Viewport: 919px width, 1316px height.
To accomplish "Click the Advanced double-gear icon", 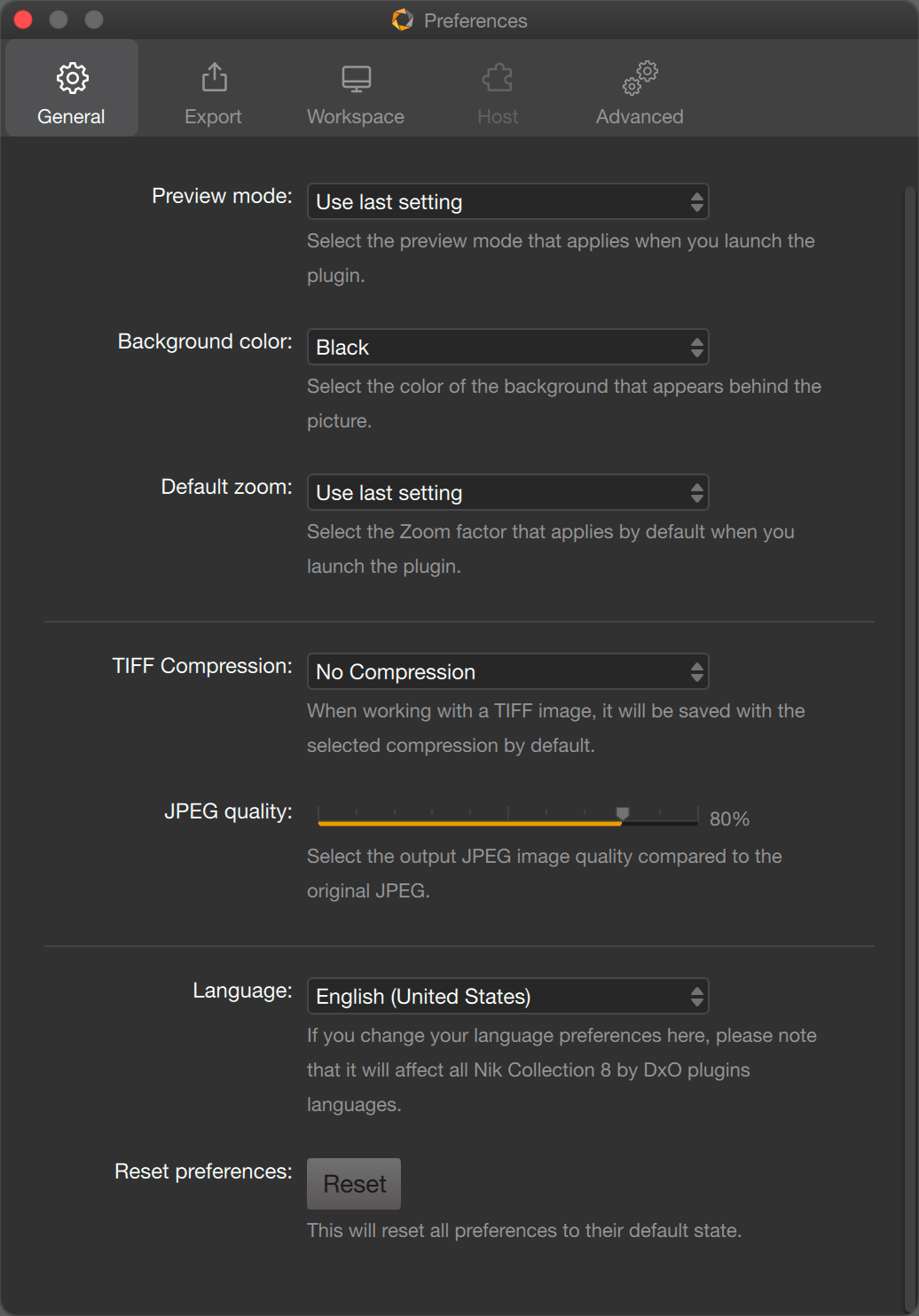I will pos(640,78).
